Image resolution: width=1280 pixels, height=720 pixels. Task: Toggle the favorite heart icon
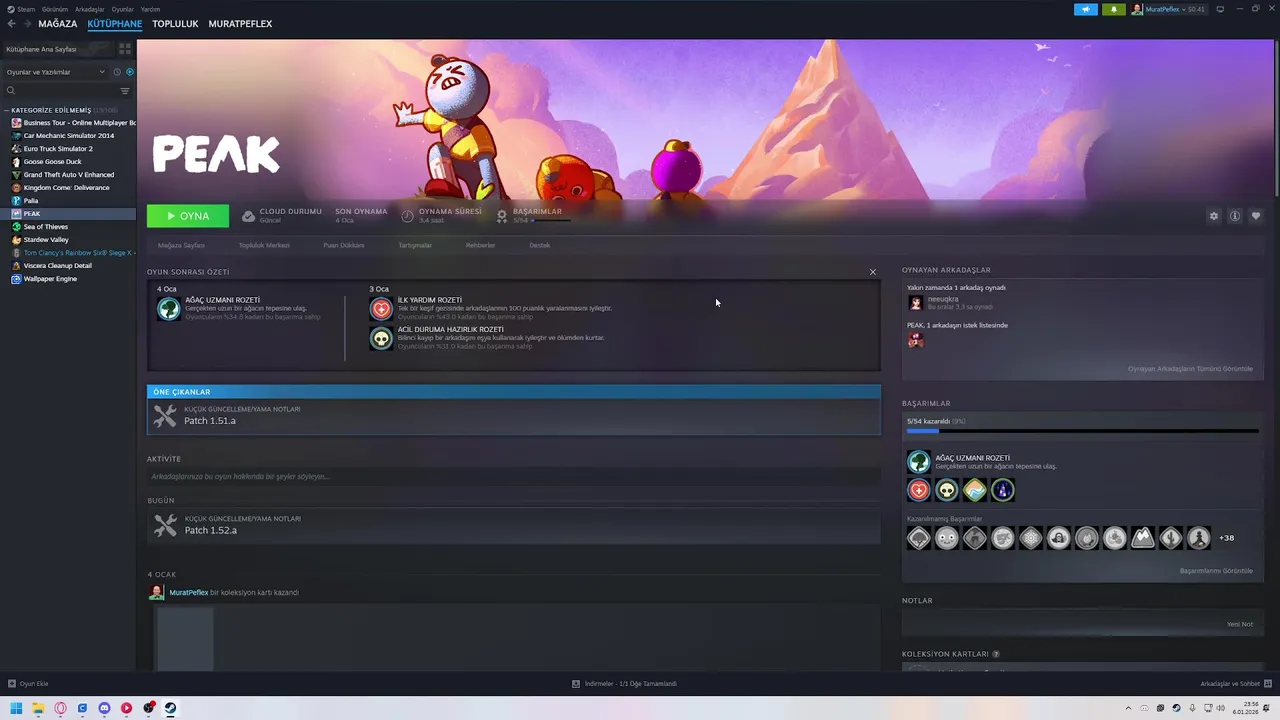coord(1256,216)
